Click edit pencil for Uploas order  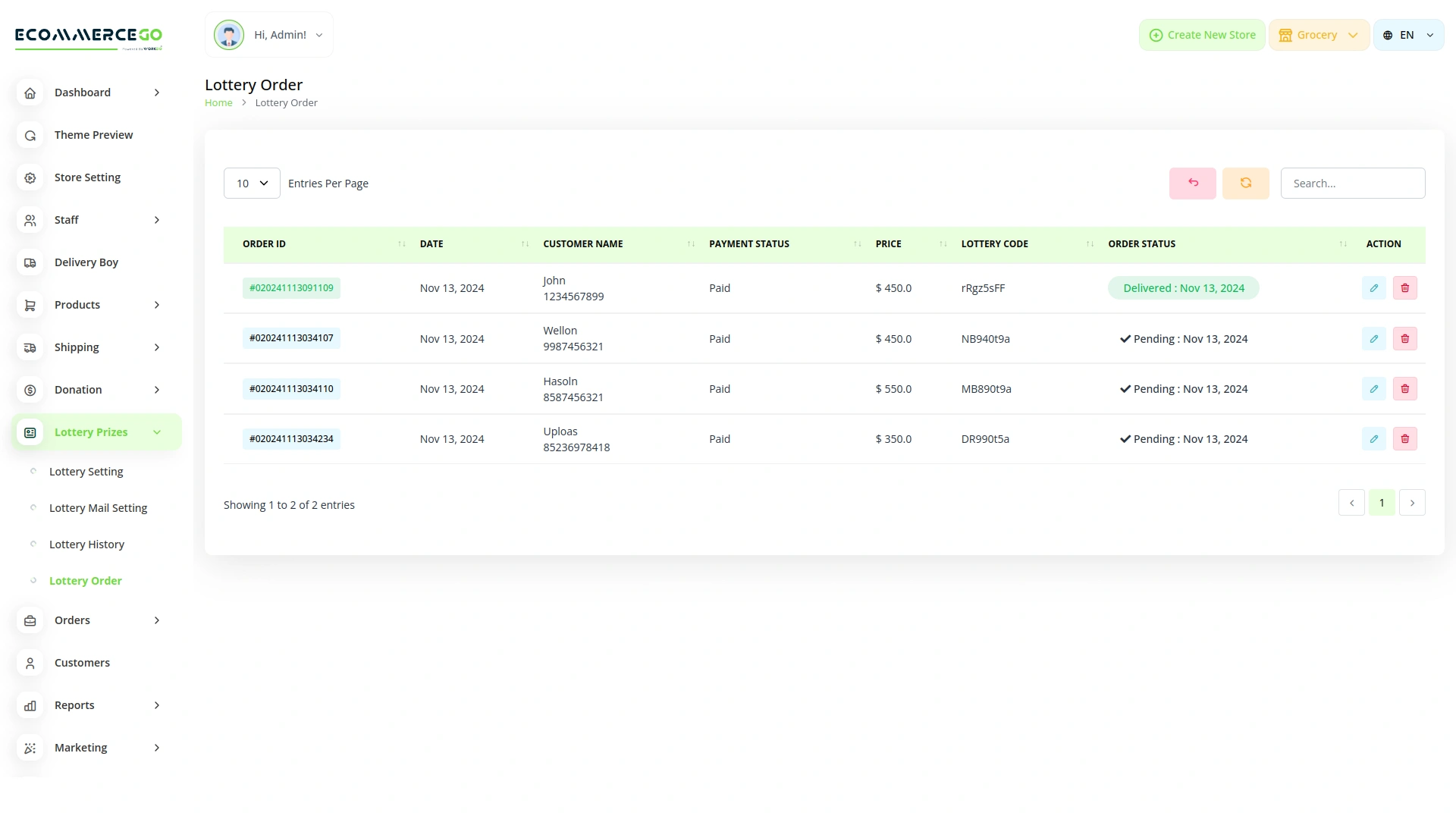[x=1373, y=439]
